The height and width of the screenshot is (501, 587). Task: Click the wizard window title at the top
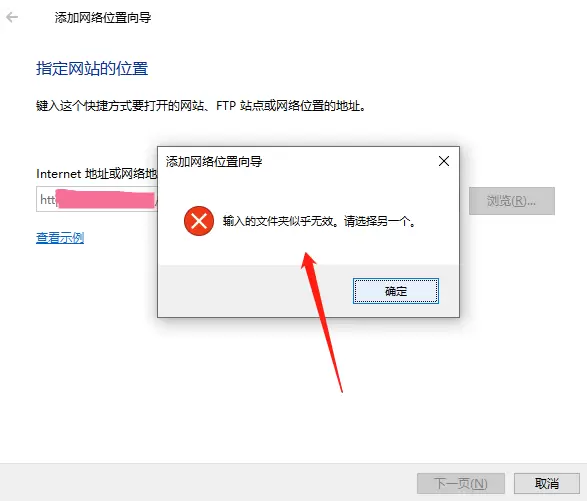pyautogui.click(x=103, y=18)
